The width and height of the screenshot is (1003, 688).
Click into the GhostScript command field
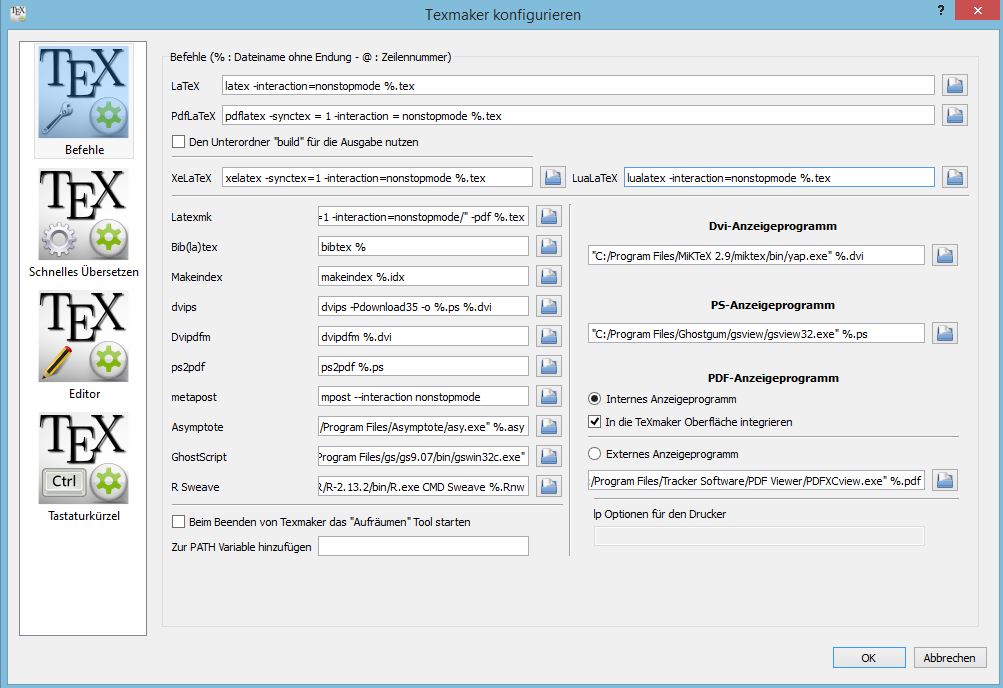tap(423, 457)
